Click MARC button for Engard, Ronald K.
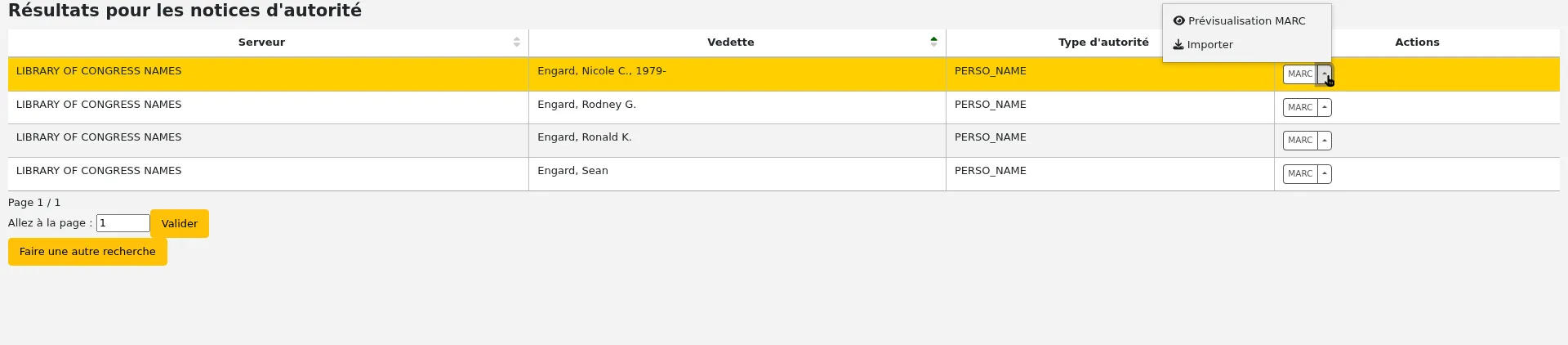The width and height of the screenshot is (1568, 345). coord(1300,141)
